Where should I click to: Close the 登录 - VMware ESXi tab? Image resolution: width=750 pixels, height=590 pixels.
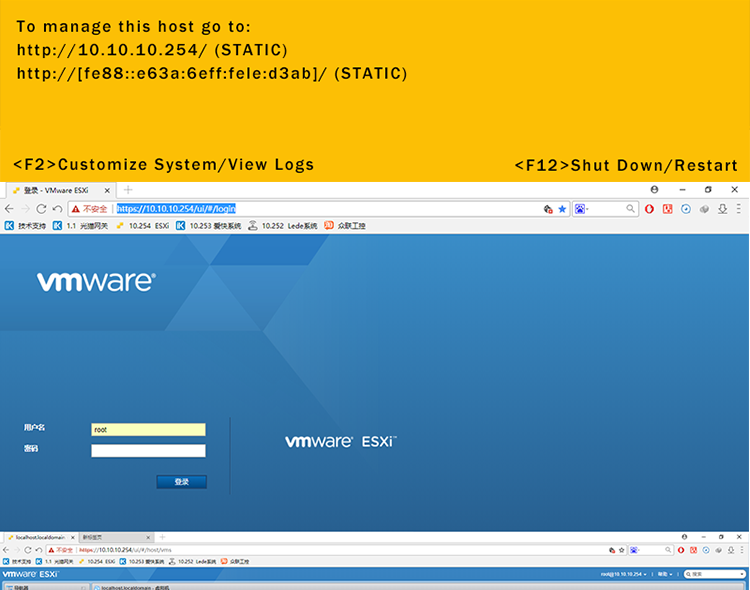pyautogui.click(x=107, y=190)
